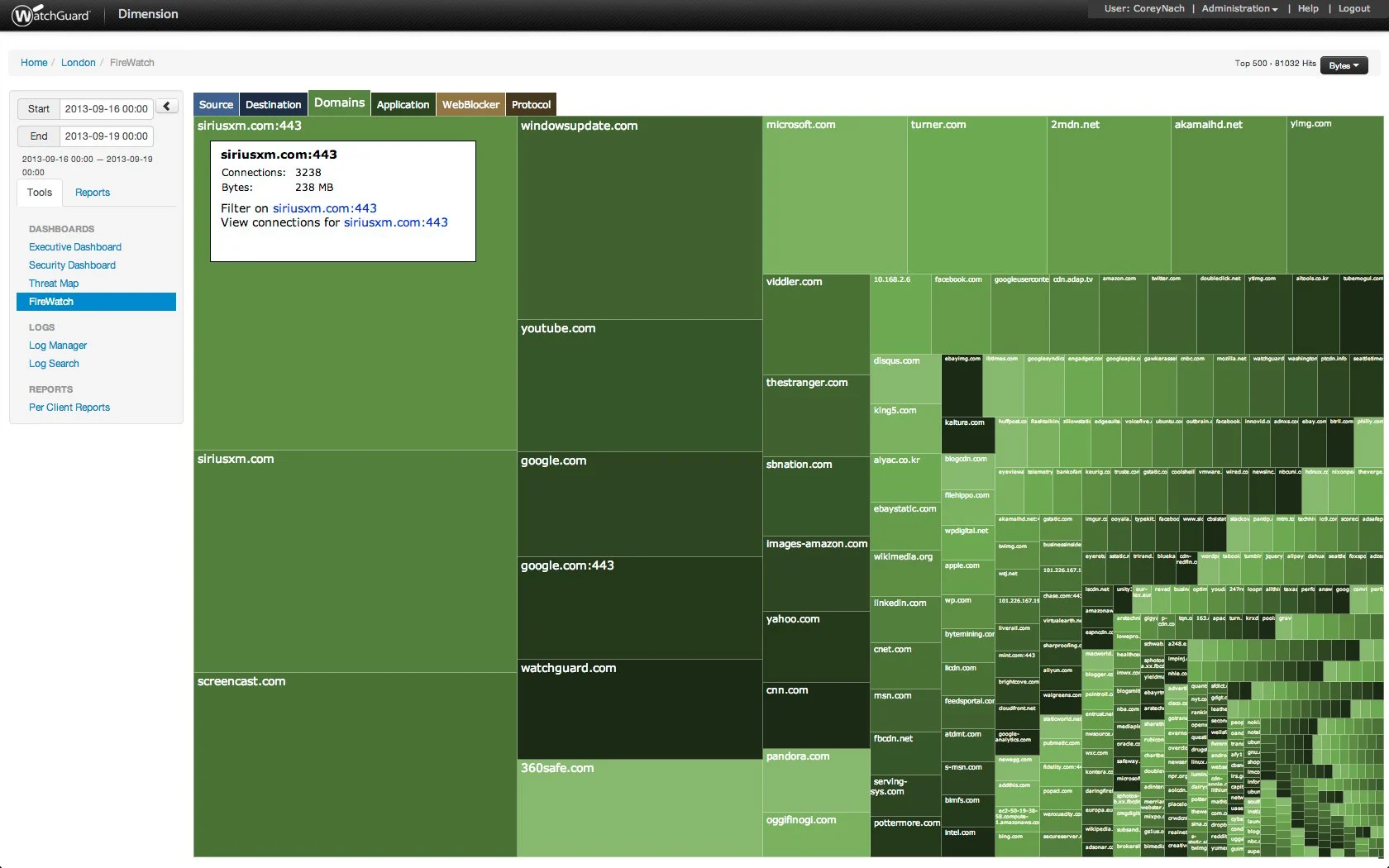Screen dimensions: 1389x868
Task: Select the microsoft.com treemap block
Action: point(834,195)
